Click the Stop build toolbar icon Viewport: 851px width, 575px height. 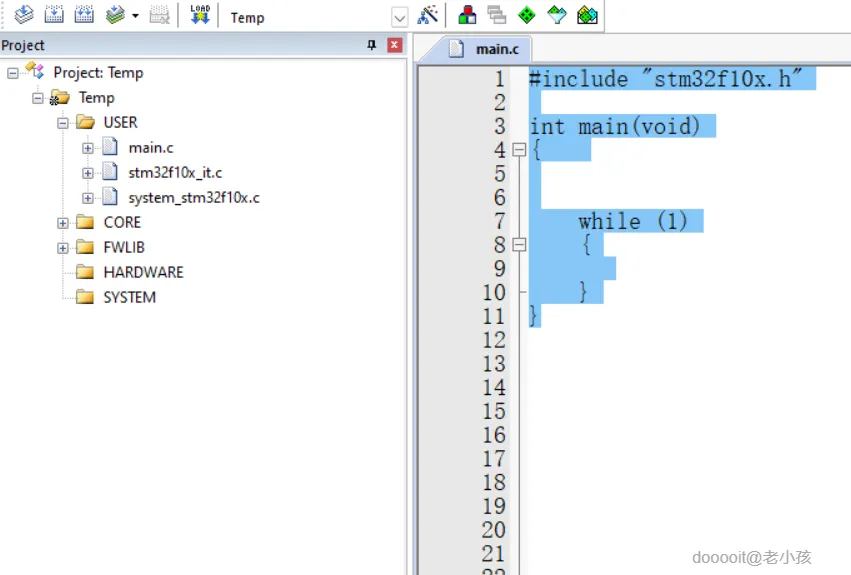[x=159, y=15]
